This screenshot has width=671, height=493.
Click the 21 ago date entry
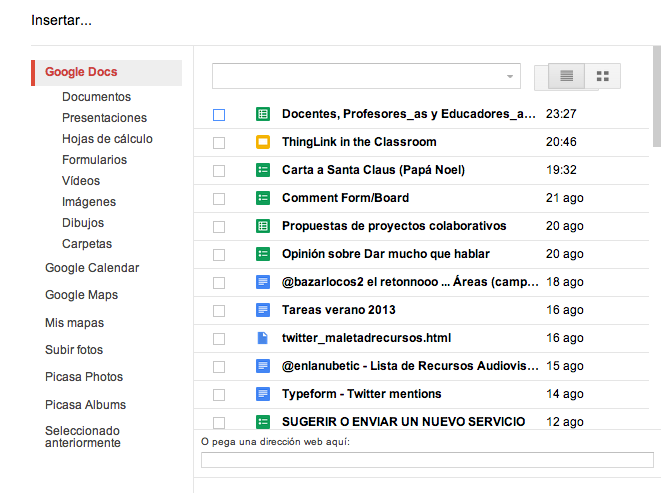click(x=564, y=198)
